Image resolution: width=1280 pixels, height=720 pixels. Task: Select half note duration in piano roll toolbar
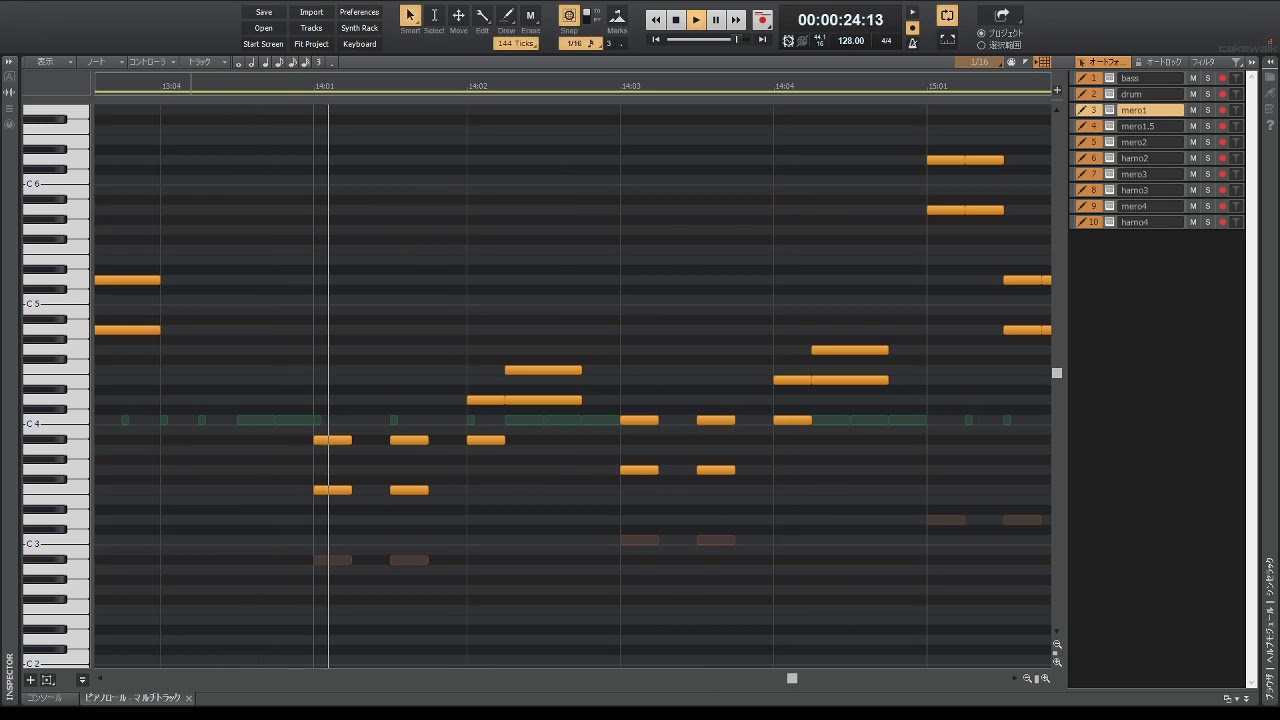252,62
